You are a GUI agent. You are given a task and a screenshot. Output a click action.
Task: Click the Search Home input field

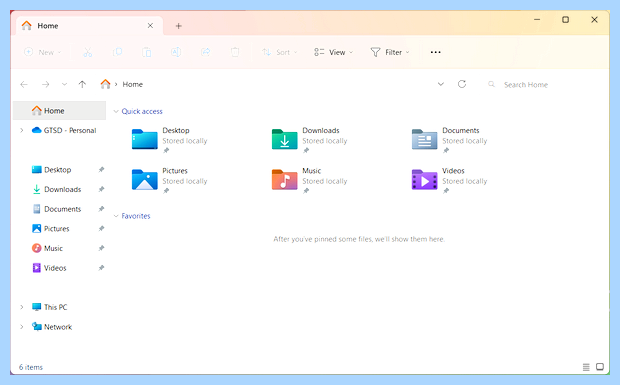coord(545,84)
